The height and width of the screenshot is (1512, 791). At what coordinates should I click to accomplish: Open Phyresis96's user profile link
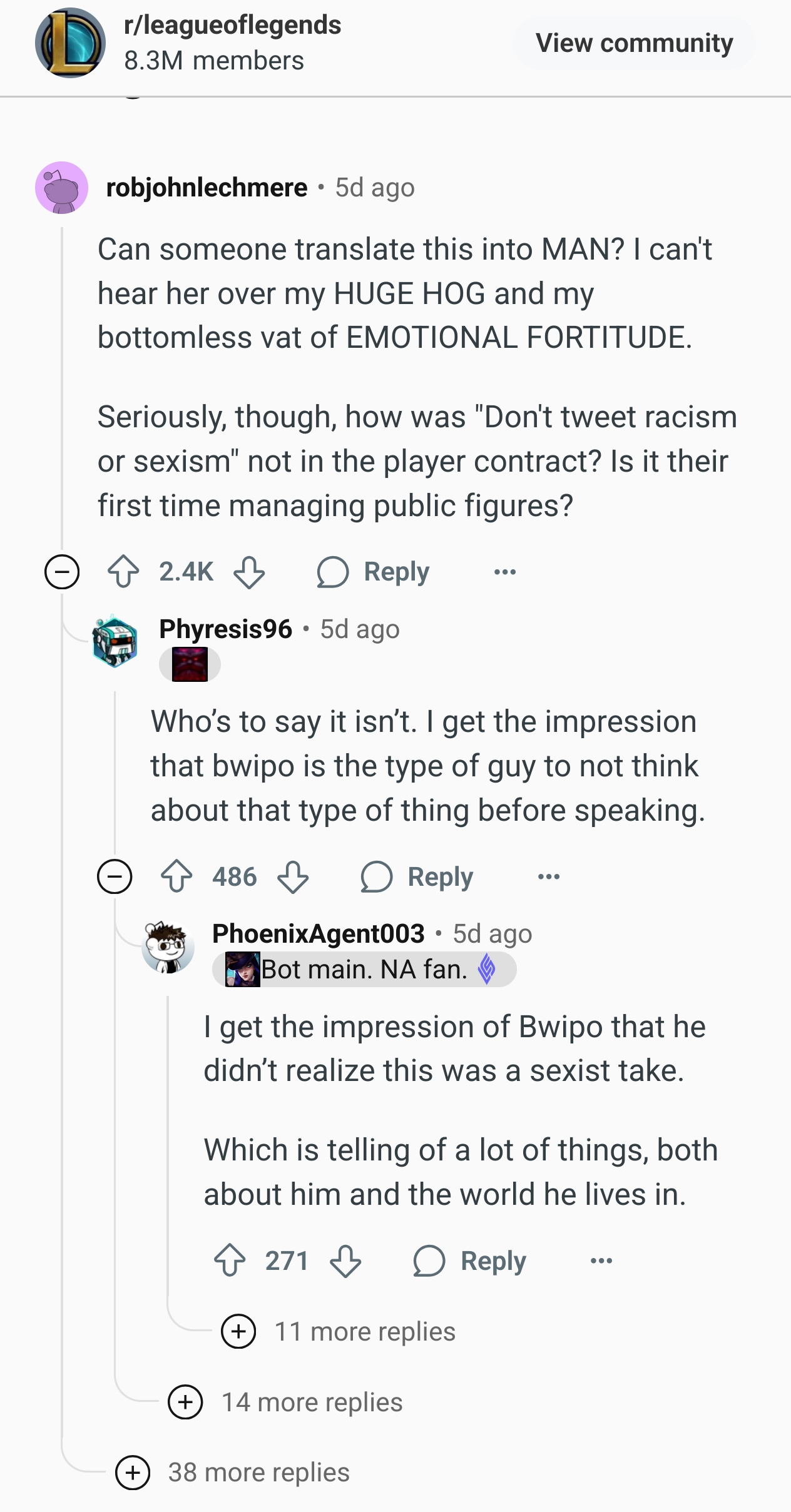(x=225, y=629)
